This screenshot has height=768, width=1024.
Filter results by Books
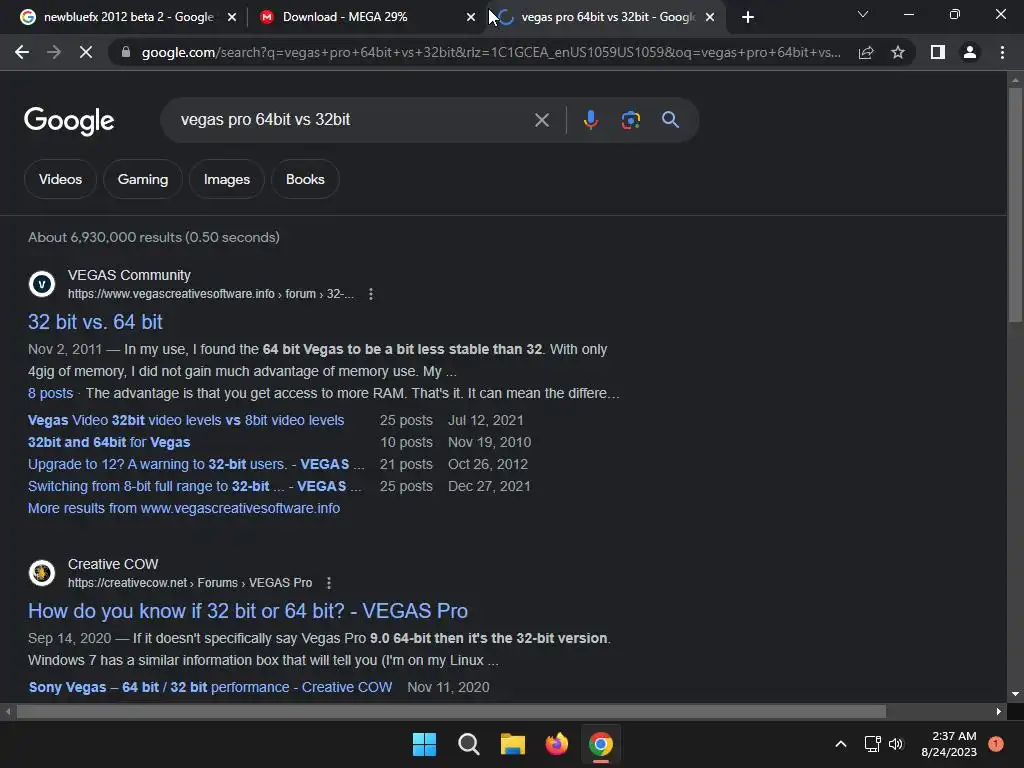pyautogui.click(x=305, y=179)
